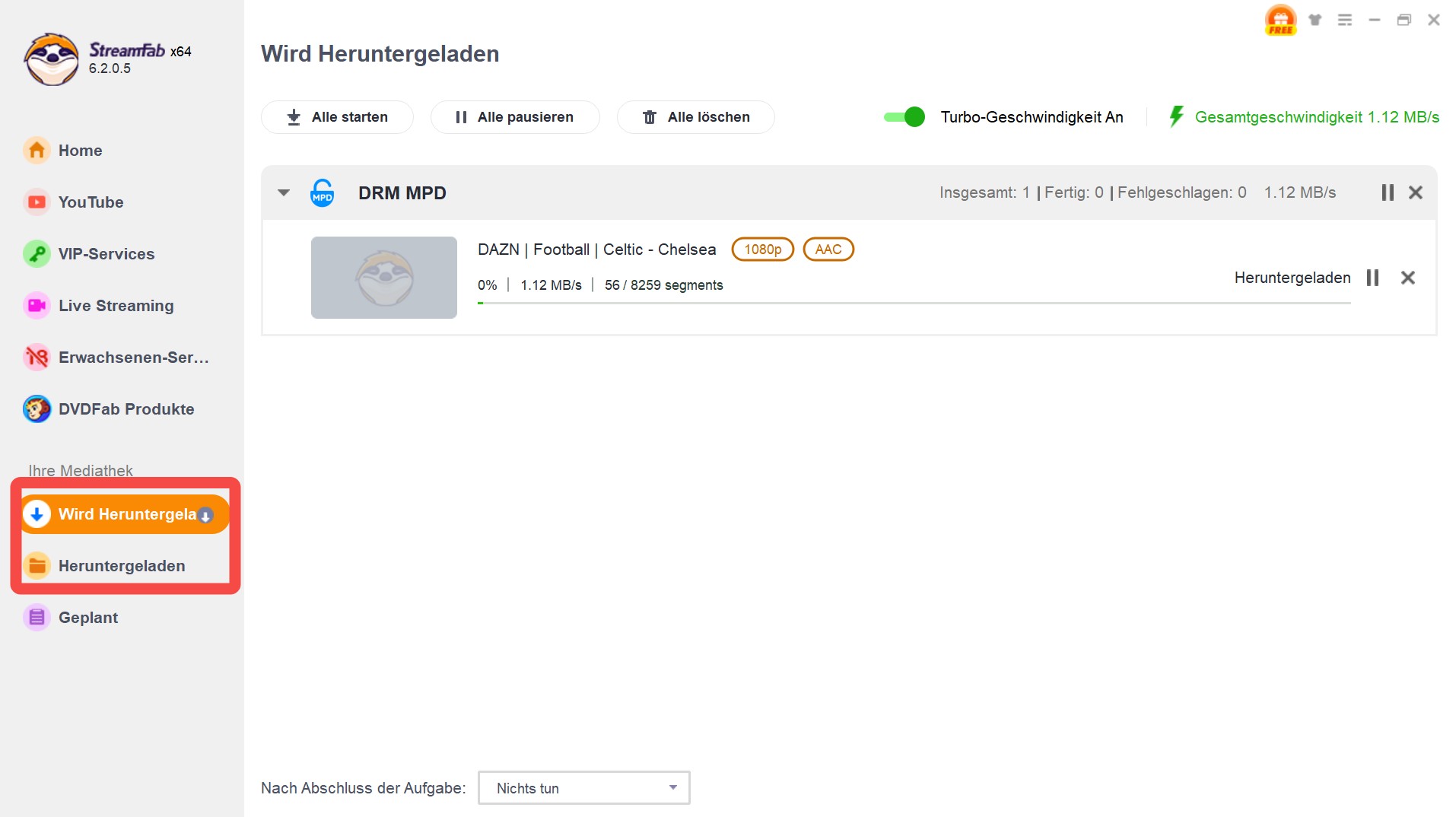Click the 0% progress text
The width and height of the screenshot is (1456, 817).
(x=487, y=285)
